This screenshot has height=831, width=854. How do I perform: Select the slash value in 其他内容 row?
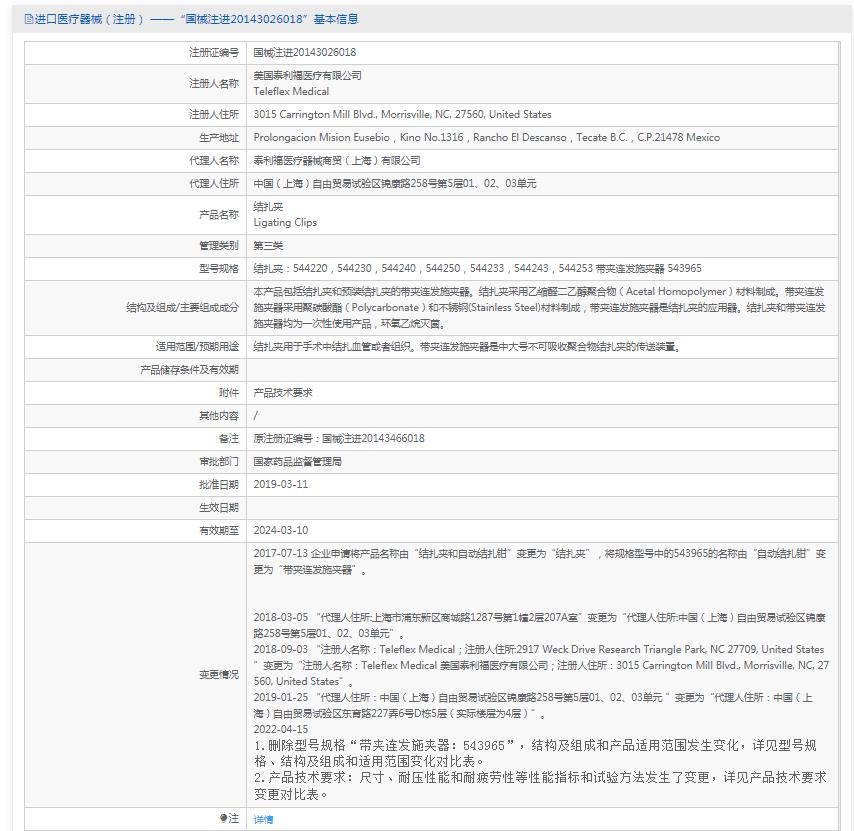[255, 416]
